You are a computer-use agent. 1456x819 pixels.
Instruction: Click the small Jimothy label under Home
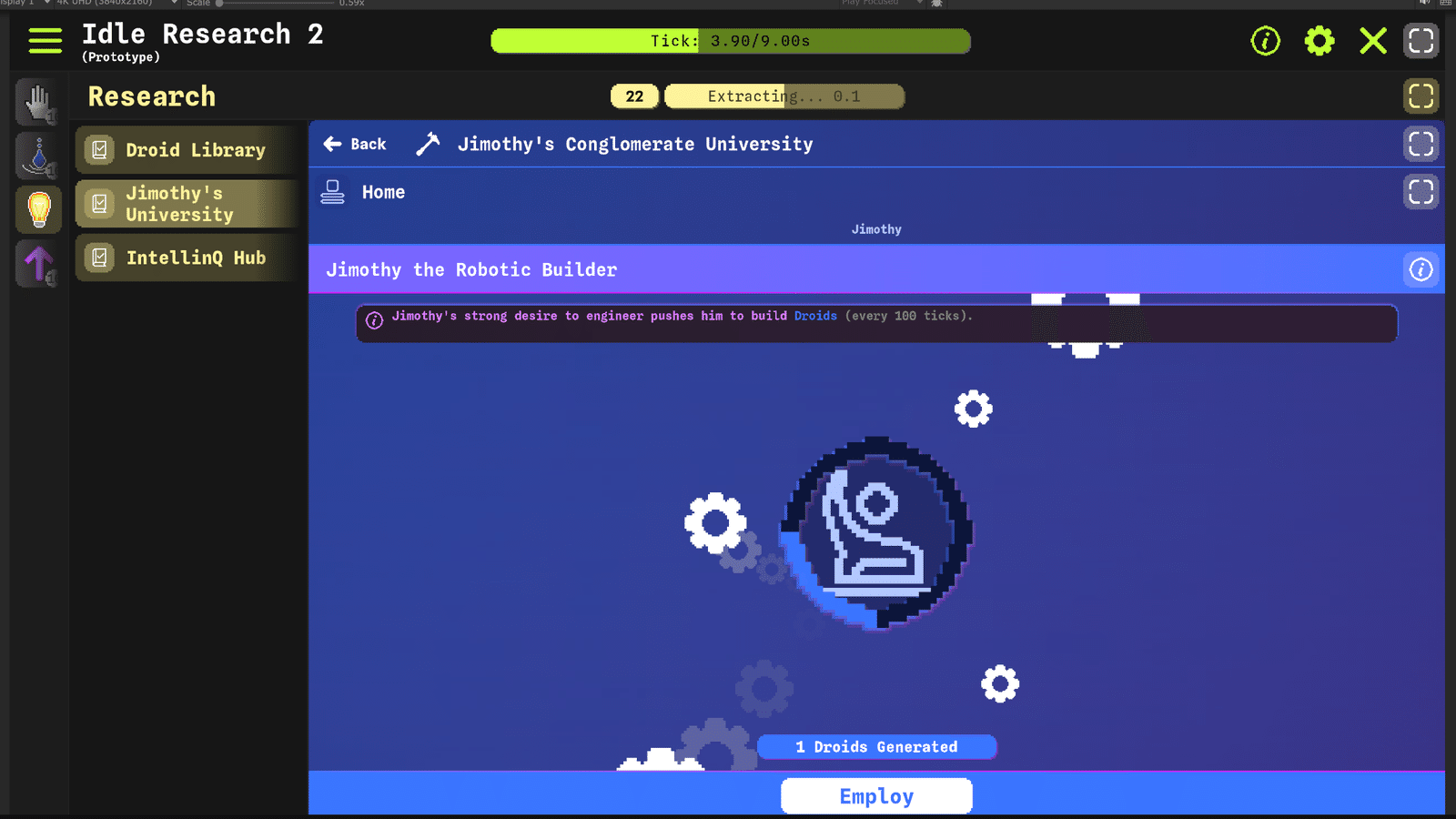[x=876, y=229]
